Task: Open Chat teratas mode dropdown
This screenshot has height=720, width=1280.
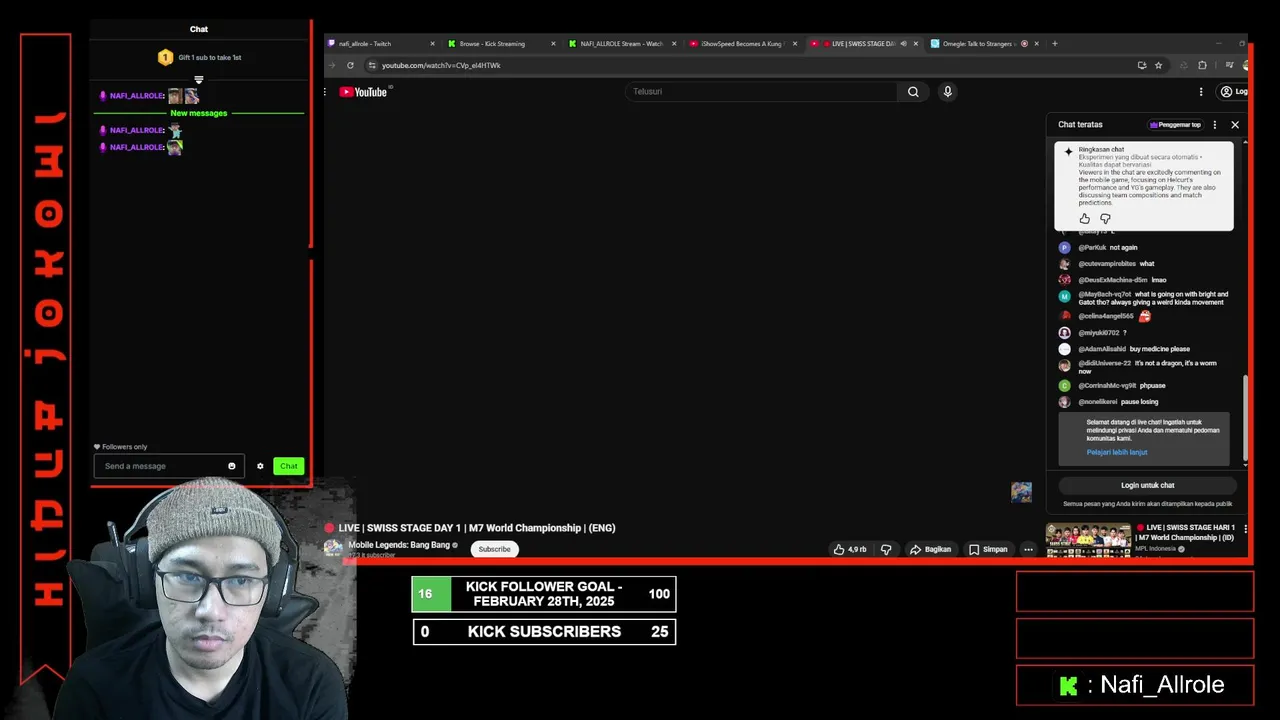Action: click(1080, 125)
